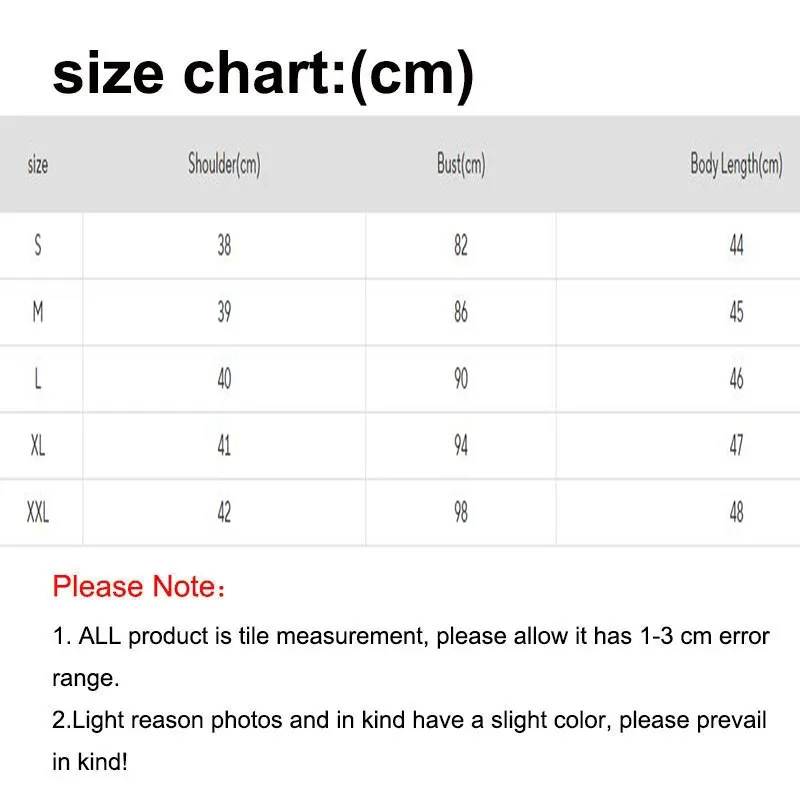This screenshot has width=800, height=800.
Task: Click the Body Length(cm) column header
Action: click(x=736, y=165)
